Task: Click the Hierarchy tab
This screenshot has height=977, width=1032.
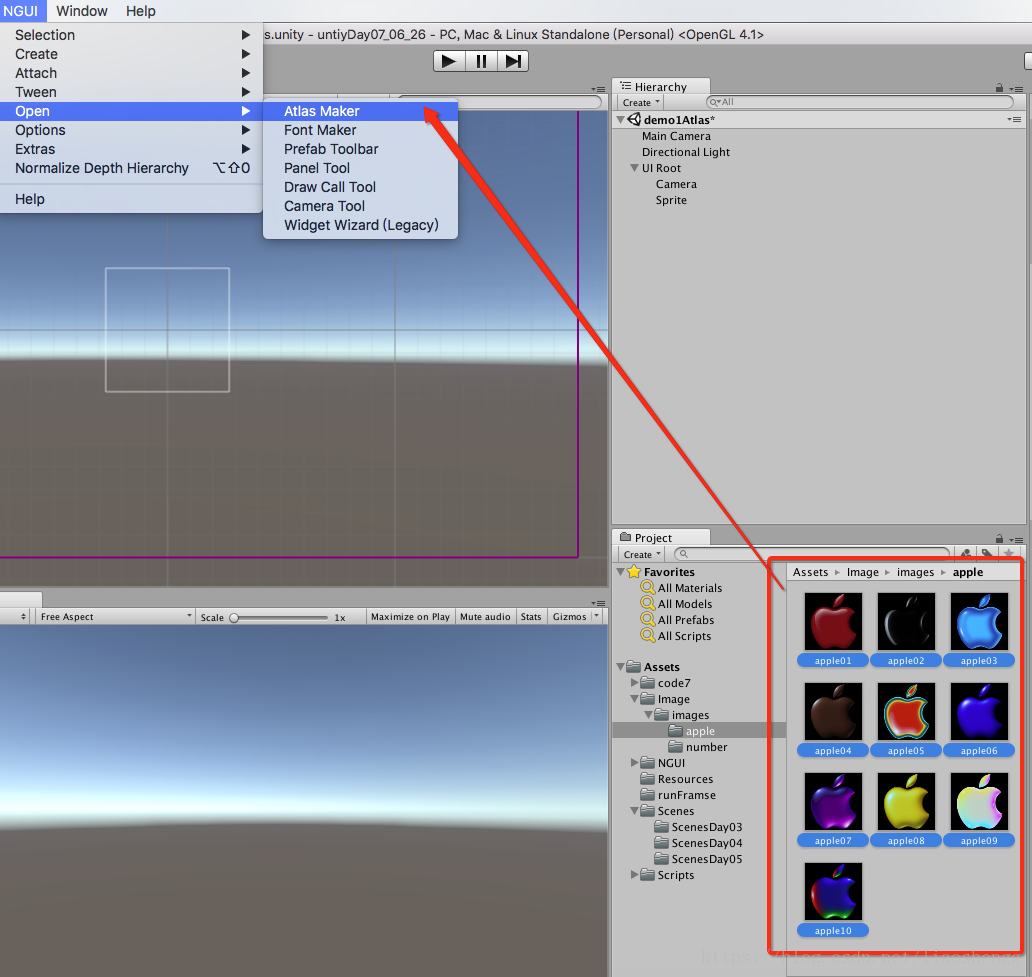Action: pos(661,86)
